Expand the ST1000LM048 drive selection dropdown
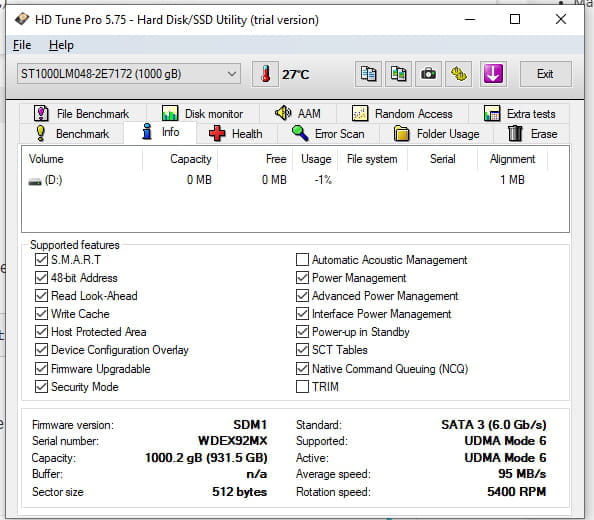Image resolution: width=594 pixels, height=520 pixels. click(129, 74)
